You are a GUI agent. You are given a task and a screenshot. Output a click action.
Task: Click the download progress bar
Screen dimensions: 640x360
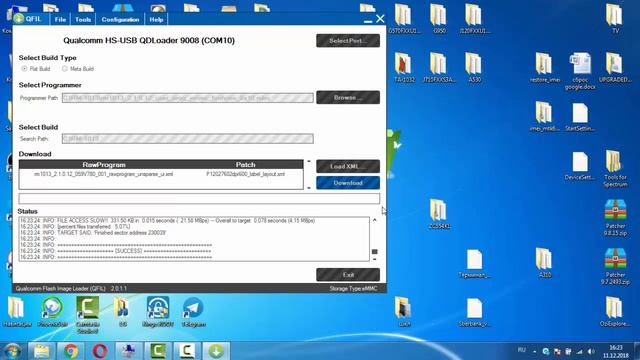click(x=199, y=198)
